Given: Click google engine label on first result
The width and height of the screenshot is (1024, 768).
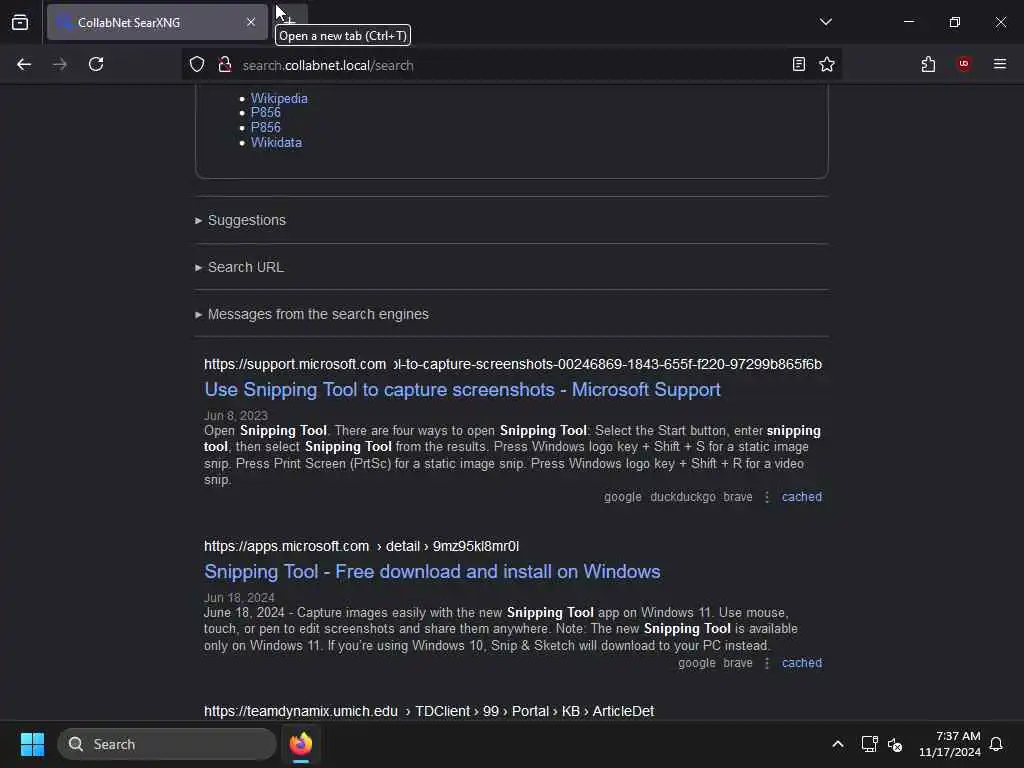Looking at the screenshot, I should click(x=622, y=497).
